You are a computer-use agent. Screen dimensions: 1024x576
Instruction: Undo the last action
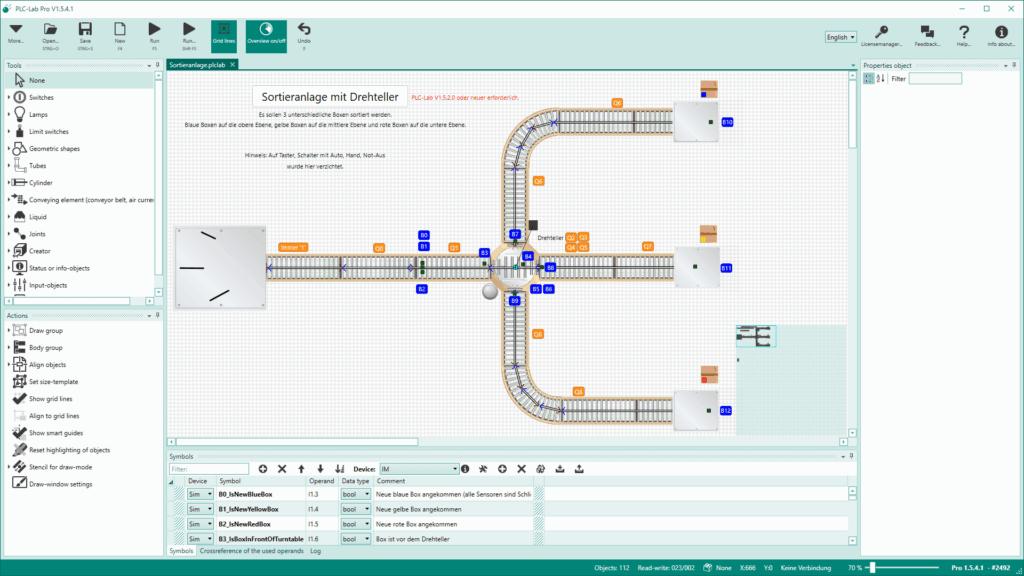[304, 35]
